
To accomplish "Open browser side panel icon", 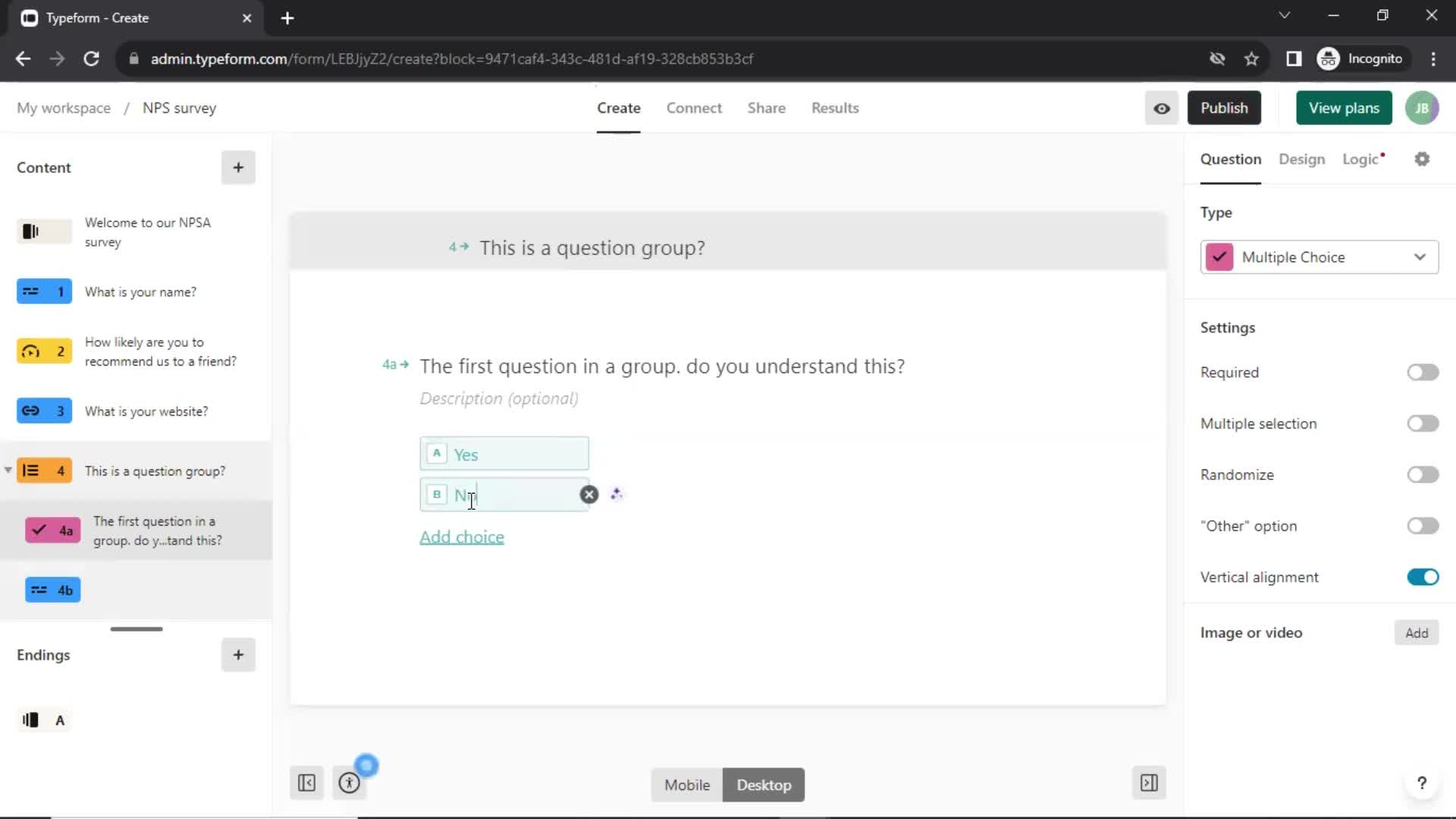I will (1294, 59).
